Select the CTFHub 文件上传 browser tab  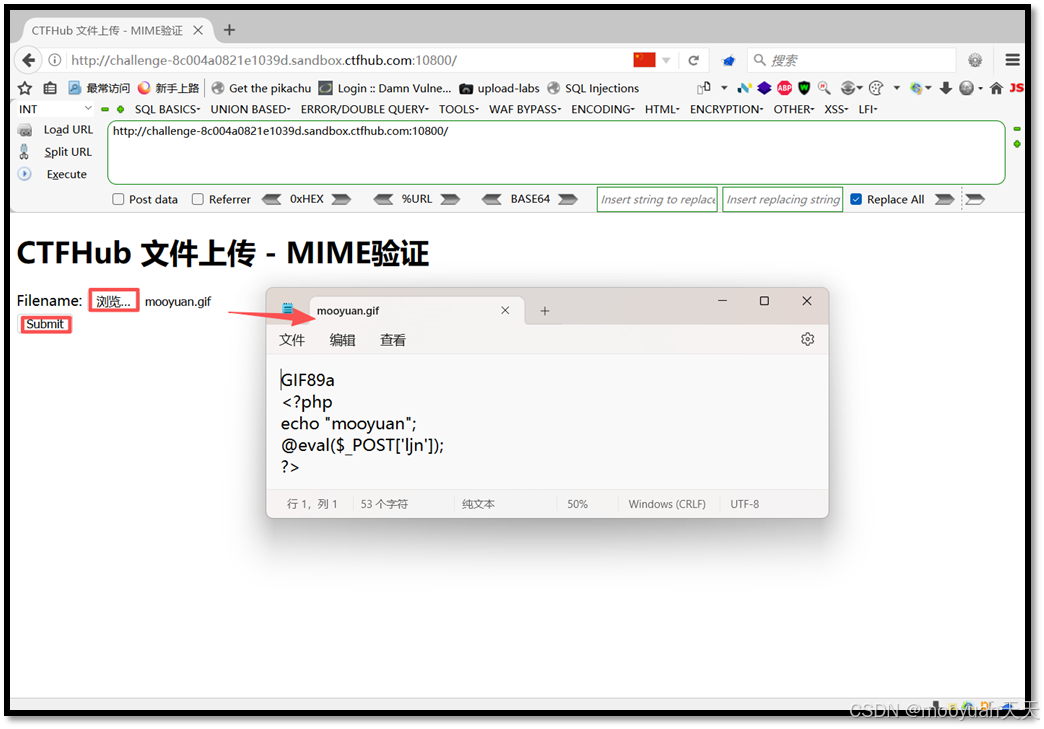[x=117, y=31]
